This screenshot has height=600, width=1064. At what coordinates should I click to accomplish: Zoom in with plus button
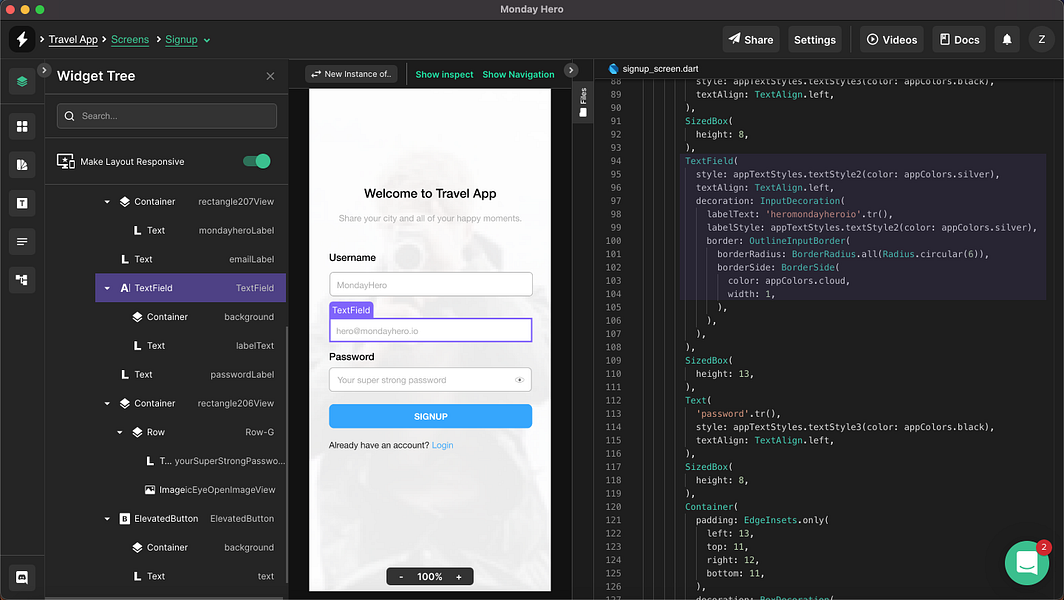pyautogui.click(x=459, y=577)
